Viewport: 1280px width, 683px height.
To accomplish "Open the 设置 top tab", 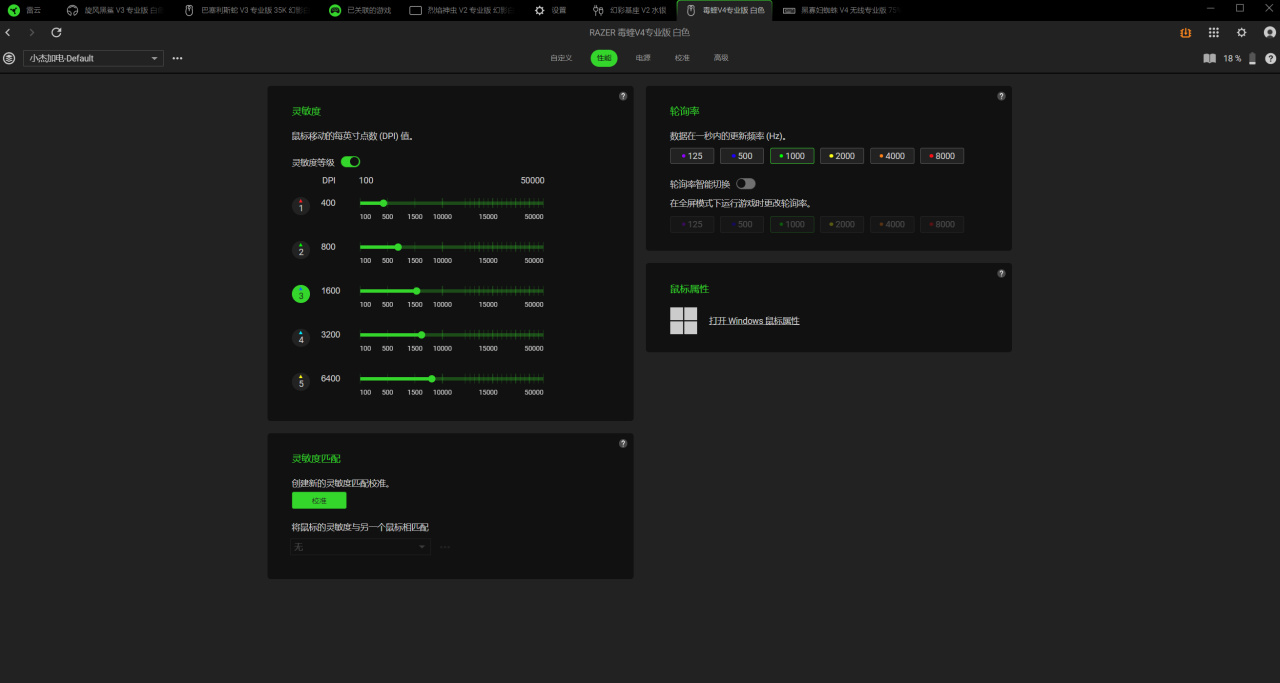I will (x=551, y=10).
